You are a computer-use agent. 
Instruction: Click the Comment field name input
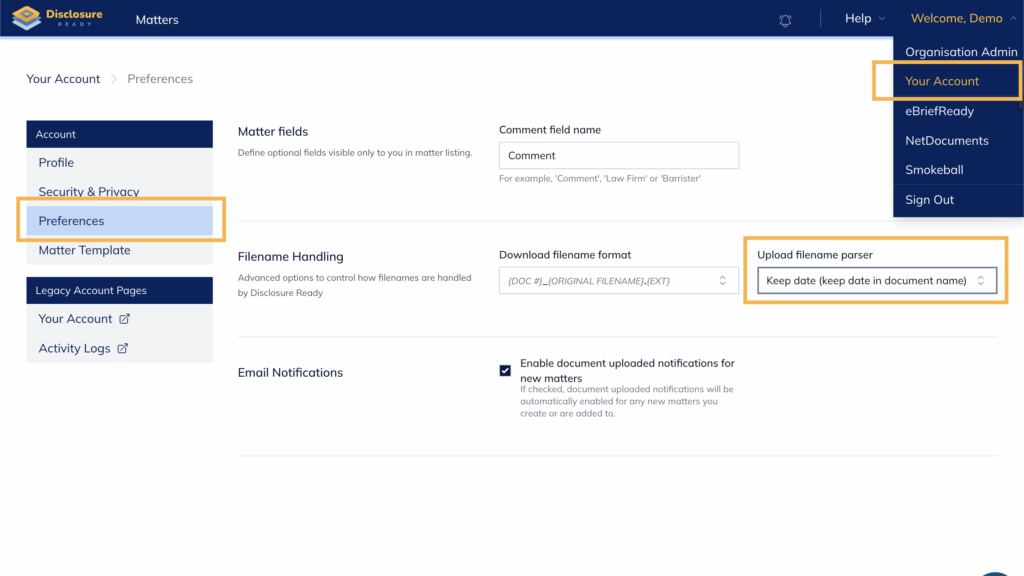click(618, 155)
